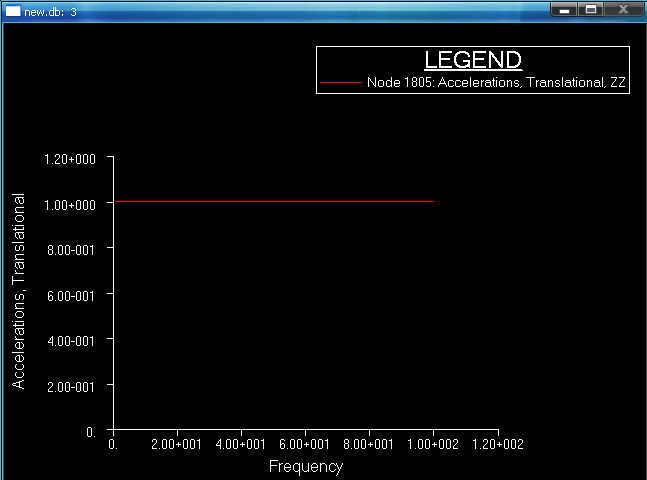Click the 2.00-001 Y-axis label
The width and height of the screenshot is (647, 480).
(71, 387)
